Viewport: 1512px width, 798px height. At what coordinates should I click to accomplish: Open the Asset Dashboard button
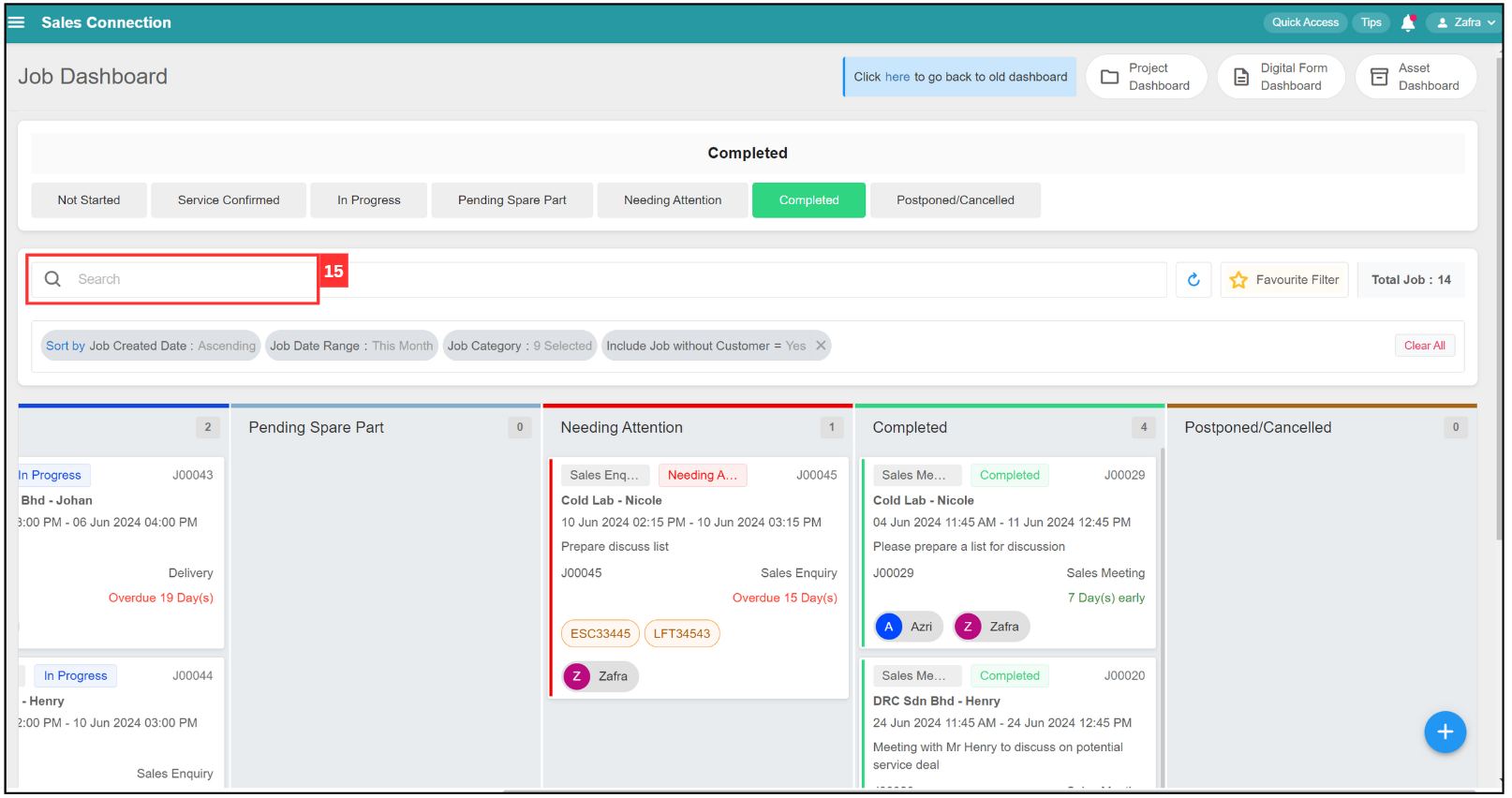coord(1416,77)
